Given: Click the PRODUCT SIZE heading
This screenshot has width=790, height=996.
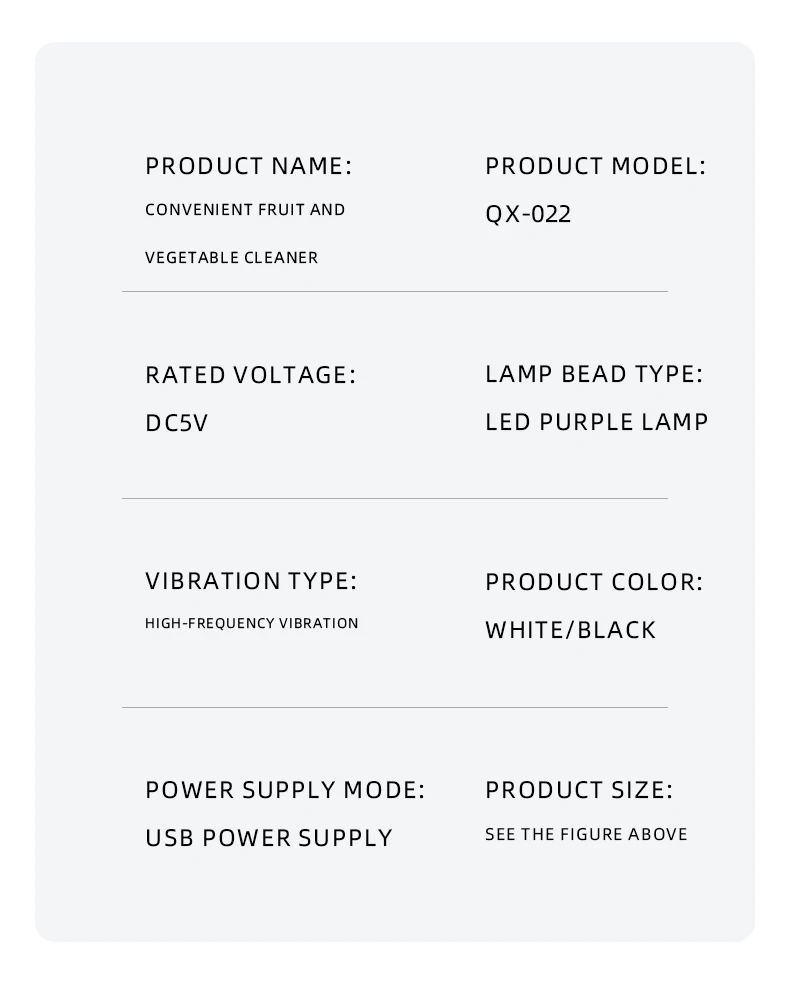Looking at the screenshot, I should point(579,790).
